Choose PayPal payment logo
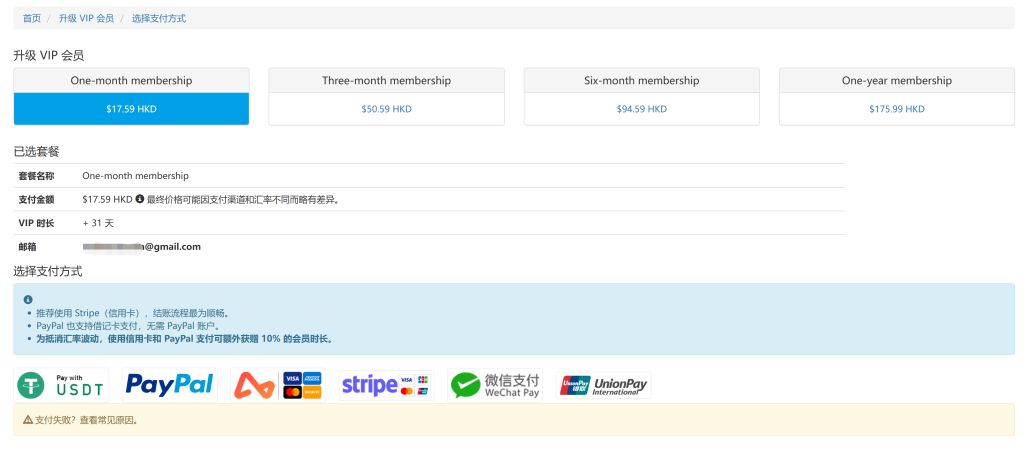Image resolution: width=1024 pixels, height=455 pixels. 170,385
